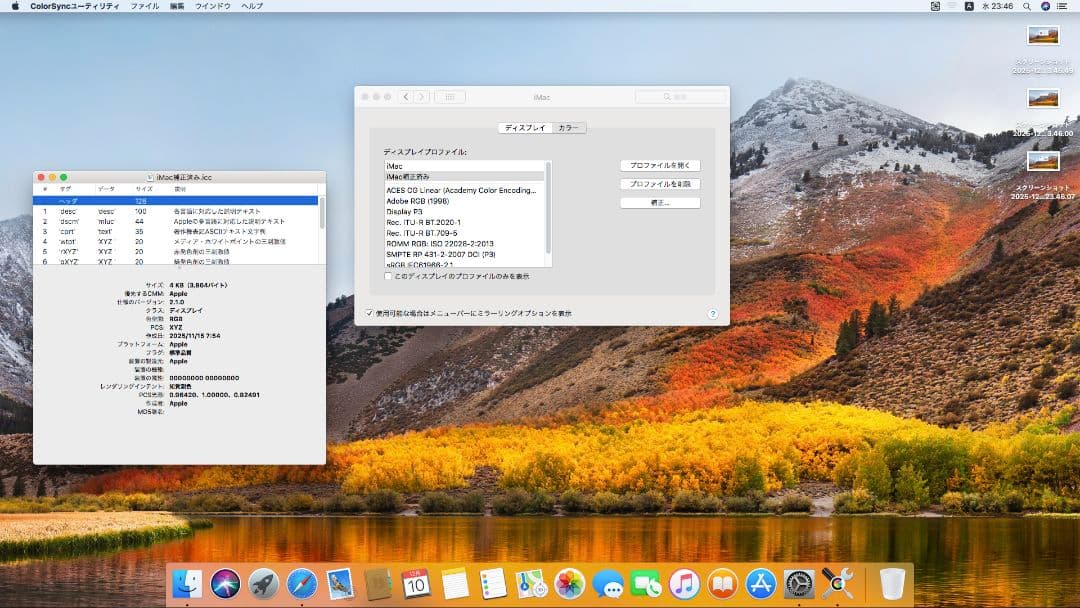Image resolution: width=1080 pixels, height=608 pixels.
Task: Click the プロファイルを開く button
Action: [660, 165]
